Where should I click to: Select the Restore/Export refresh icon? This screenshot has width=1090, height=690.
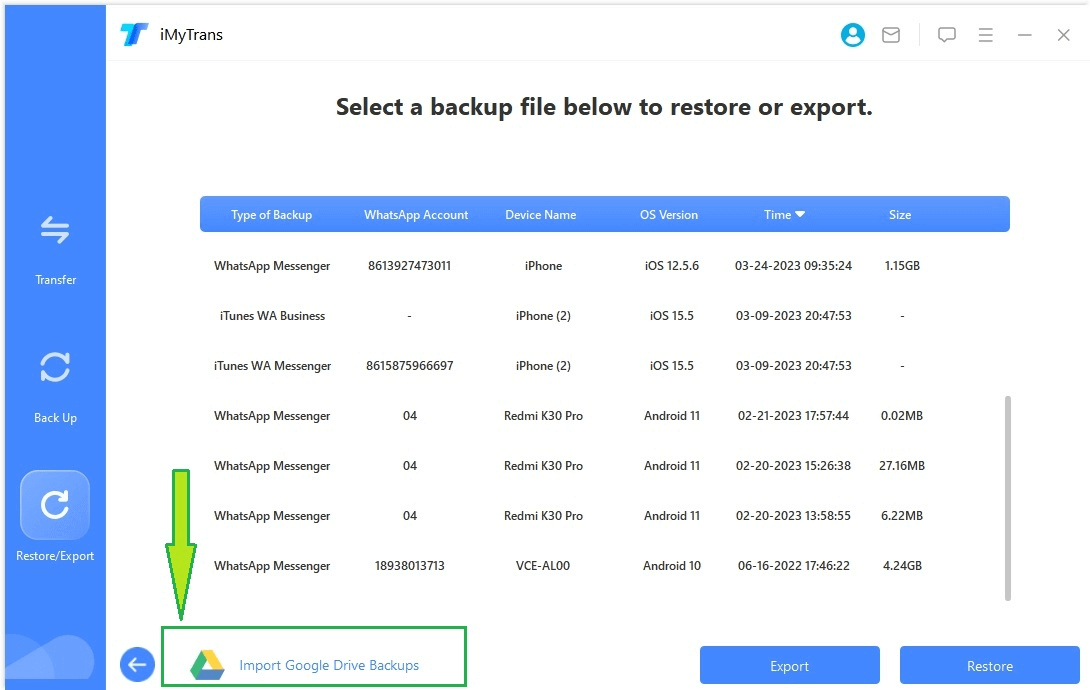(x=55, y=505)
